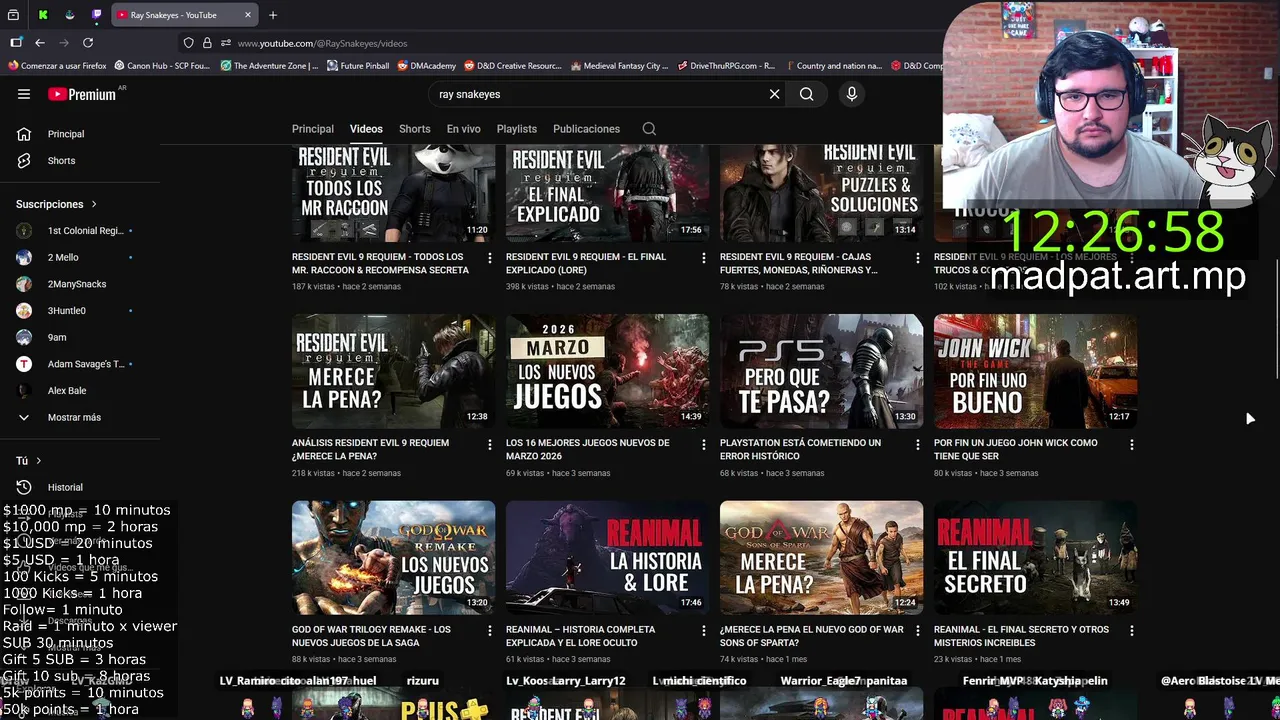
Task: Click the padlock icon in address bar
Action: (x=207, y=43)
